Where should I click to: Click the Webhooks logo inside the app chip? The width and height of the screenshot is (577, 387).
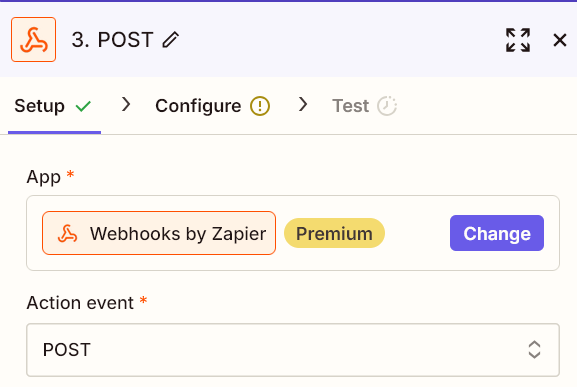[67, 233]
